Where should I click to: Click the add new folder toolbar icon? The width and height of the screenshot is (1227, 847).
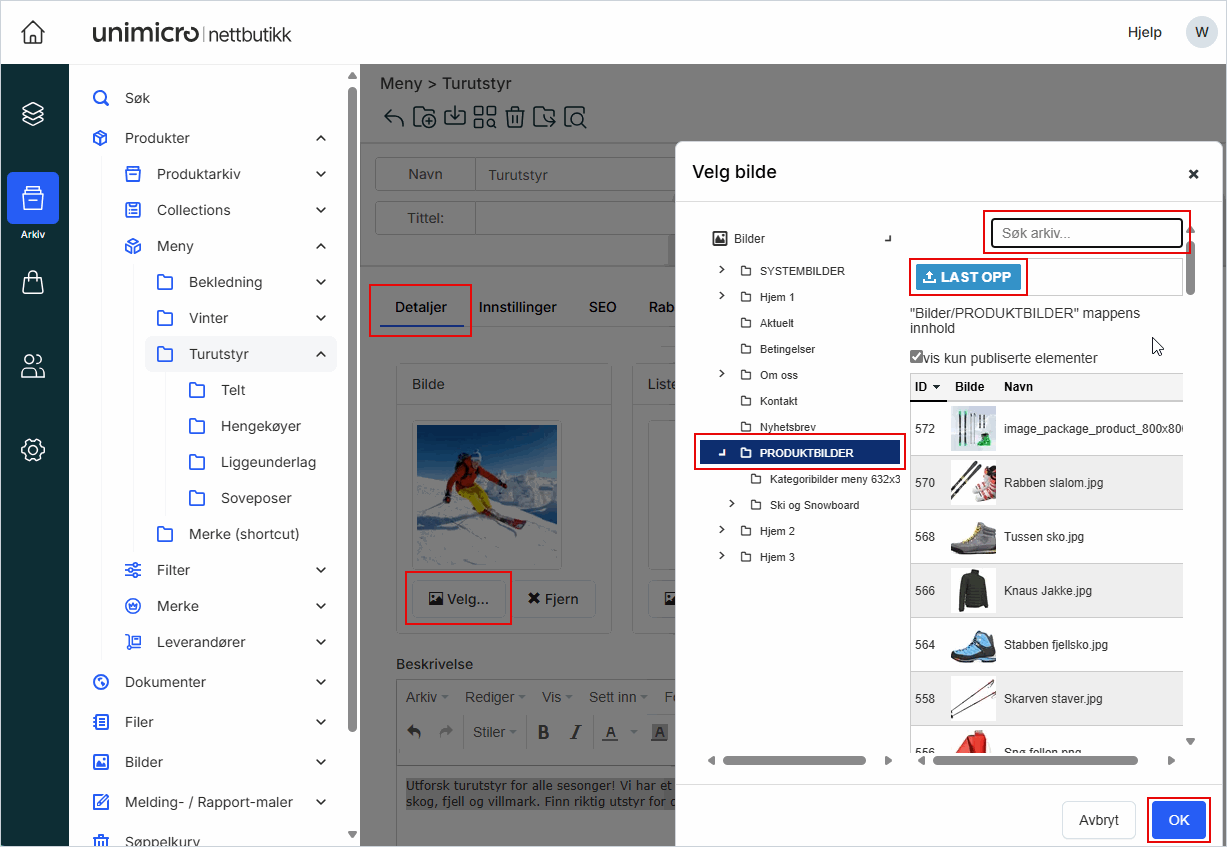424,117
